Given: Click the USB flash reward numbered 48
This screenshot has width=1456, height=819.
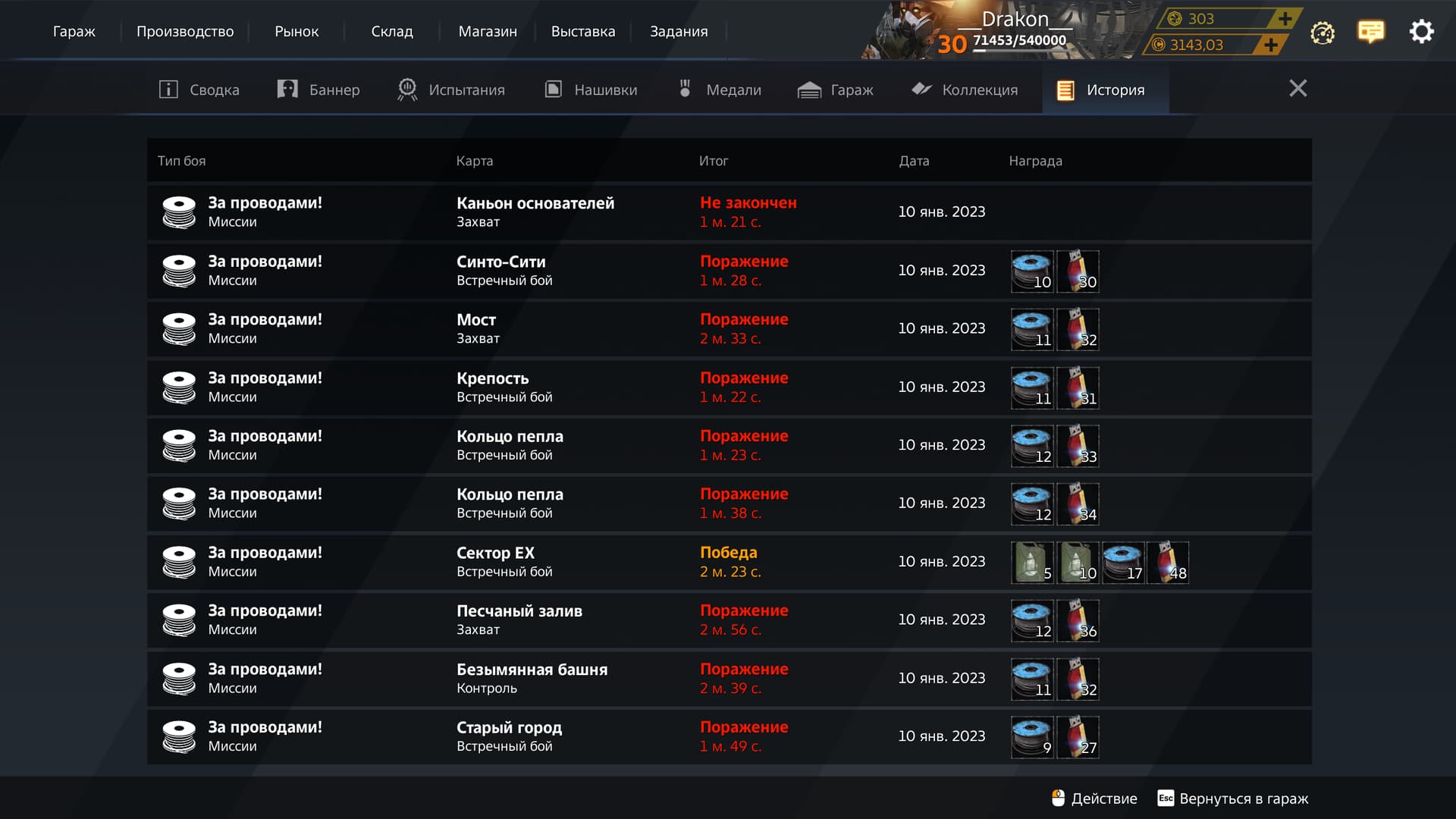Looking at the screenshot, I should [x=1168, y=563].
